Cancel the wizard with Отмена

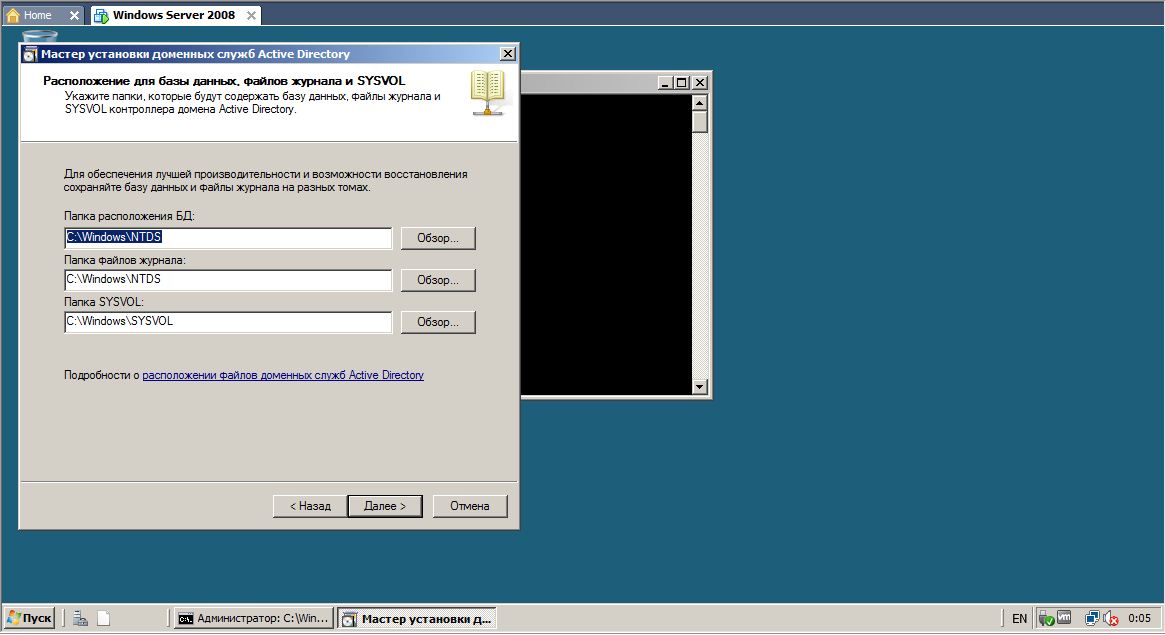point(470,506)
